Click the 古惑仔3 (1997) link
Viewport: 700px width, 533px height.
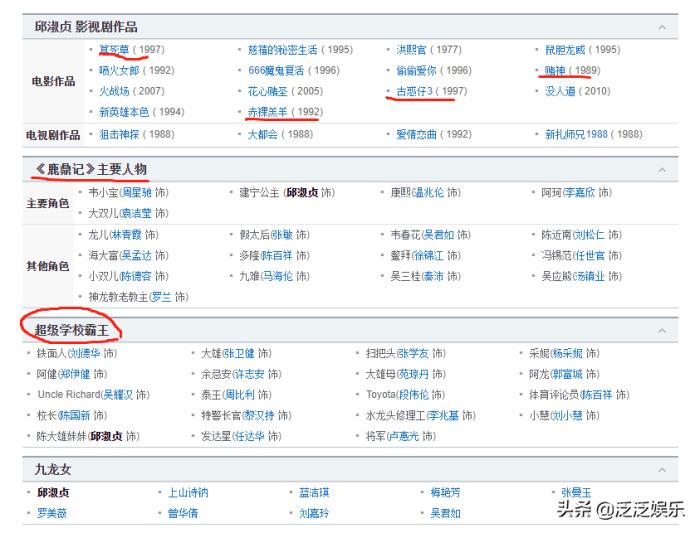(x=415, y=91)
